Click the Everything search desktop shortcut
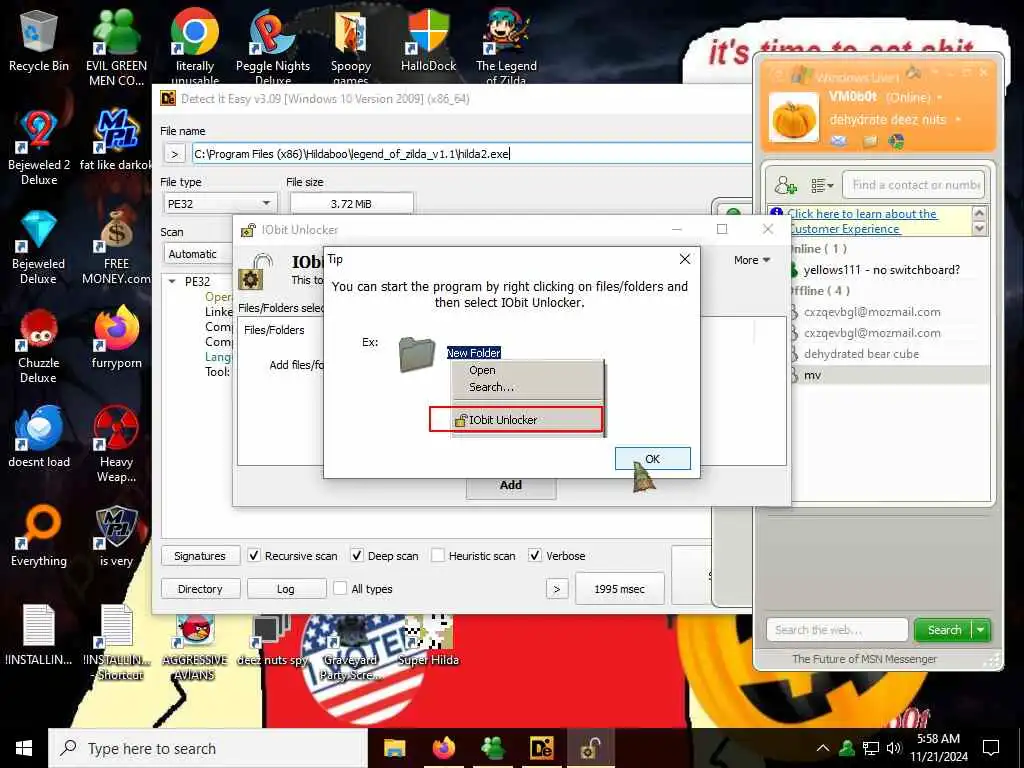Screen dimensions: 1024x768 coord(39,536)
